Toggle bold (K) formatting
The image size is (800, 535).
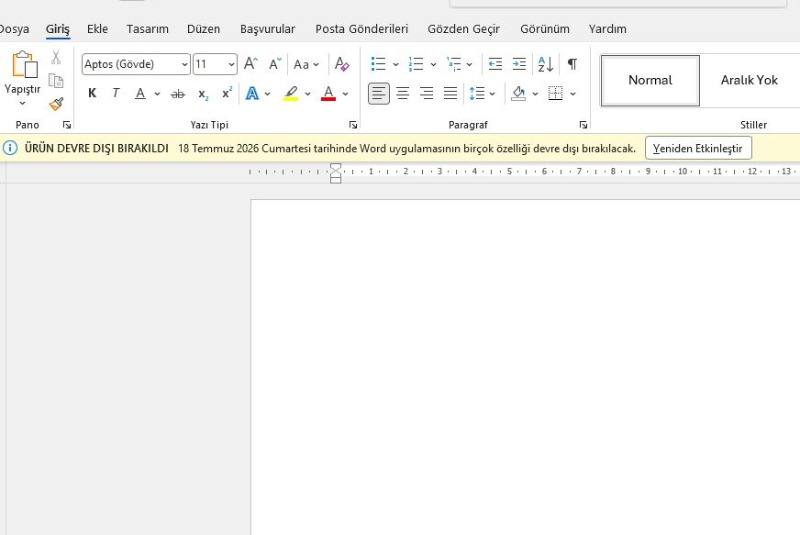click(92, 93)
